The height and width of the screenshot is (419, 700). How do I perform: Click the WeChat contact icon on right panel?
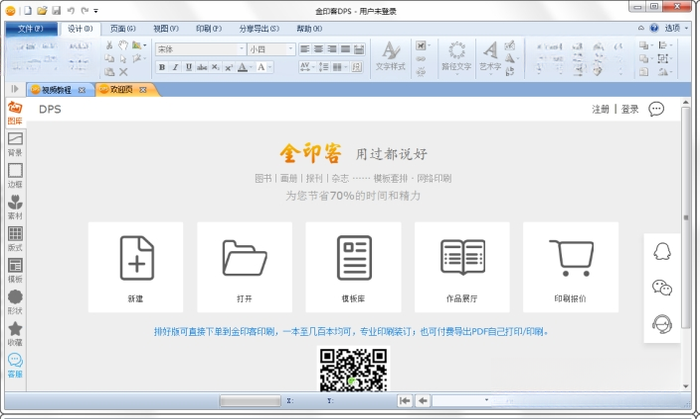662,288
